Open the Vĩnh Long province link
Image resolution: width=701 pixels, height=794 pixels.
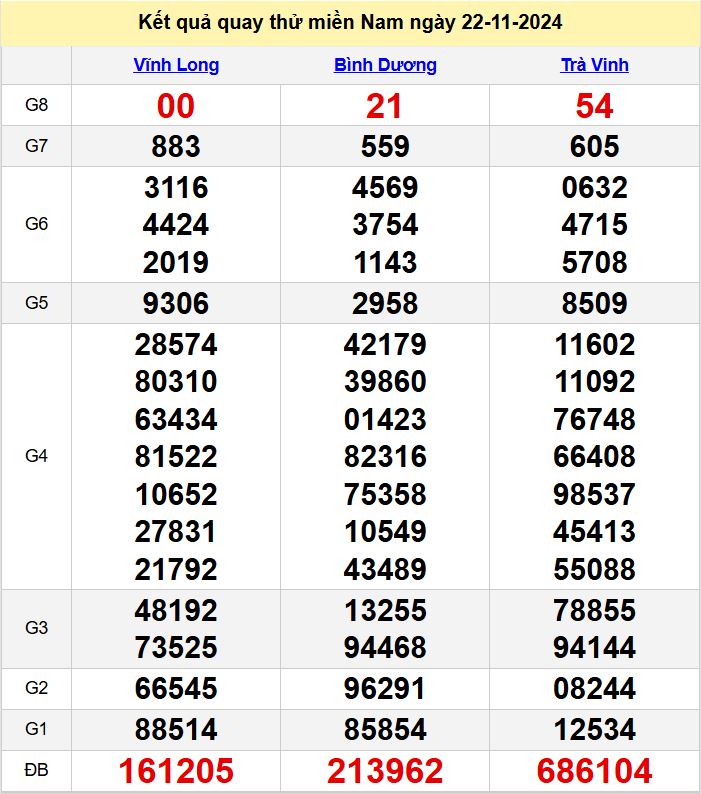point(176,65)
